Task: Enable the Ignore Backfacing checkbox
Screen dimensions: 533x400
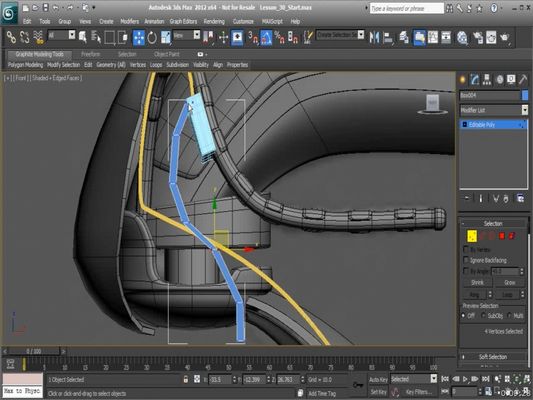Action: coord(466,260)
